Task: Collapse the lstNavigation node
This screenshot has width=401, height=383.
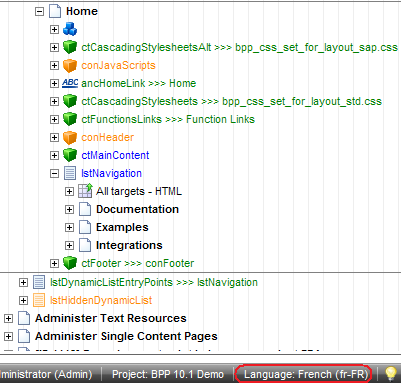Action: (54, 173)
